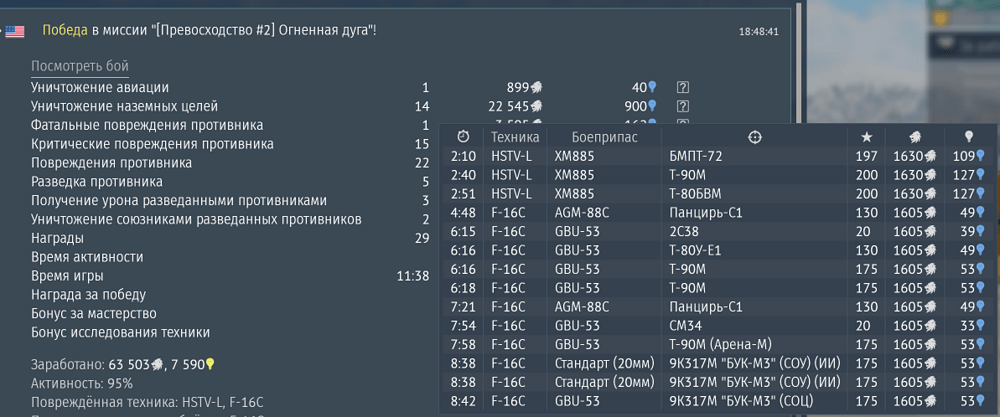Select the 'Т-80У-Е1' target entry

(695, 251)
